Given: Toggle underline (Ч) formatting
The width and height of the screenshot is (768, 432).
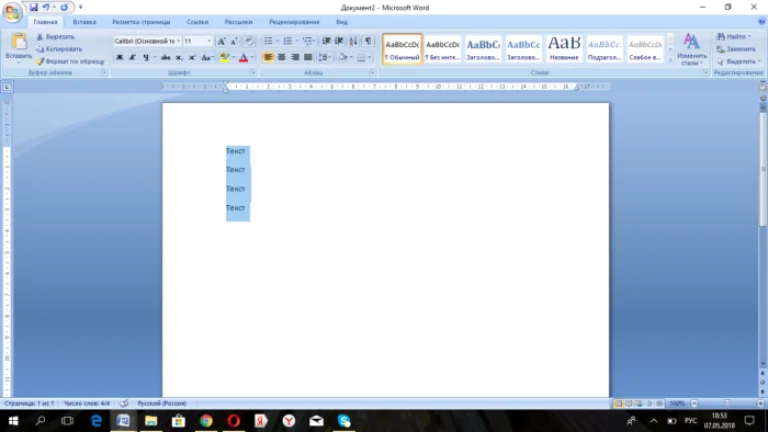Looking at the screenshot, I should [145, 57].
